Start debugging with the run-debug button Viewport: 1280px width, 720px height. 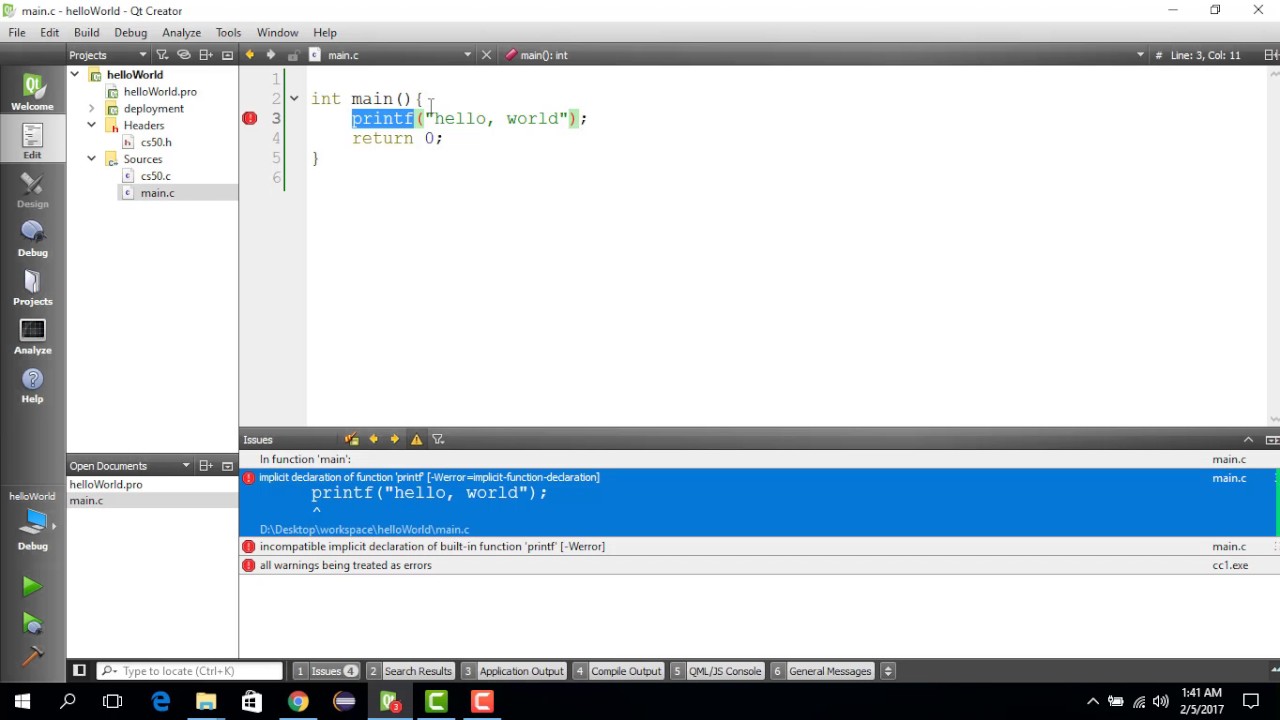(x=32, y=624)
